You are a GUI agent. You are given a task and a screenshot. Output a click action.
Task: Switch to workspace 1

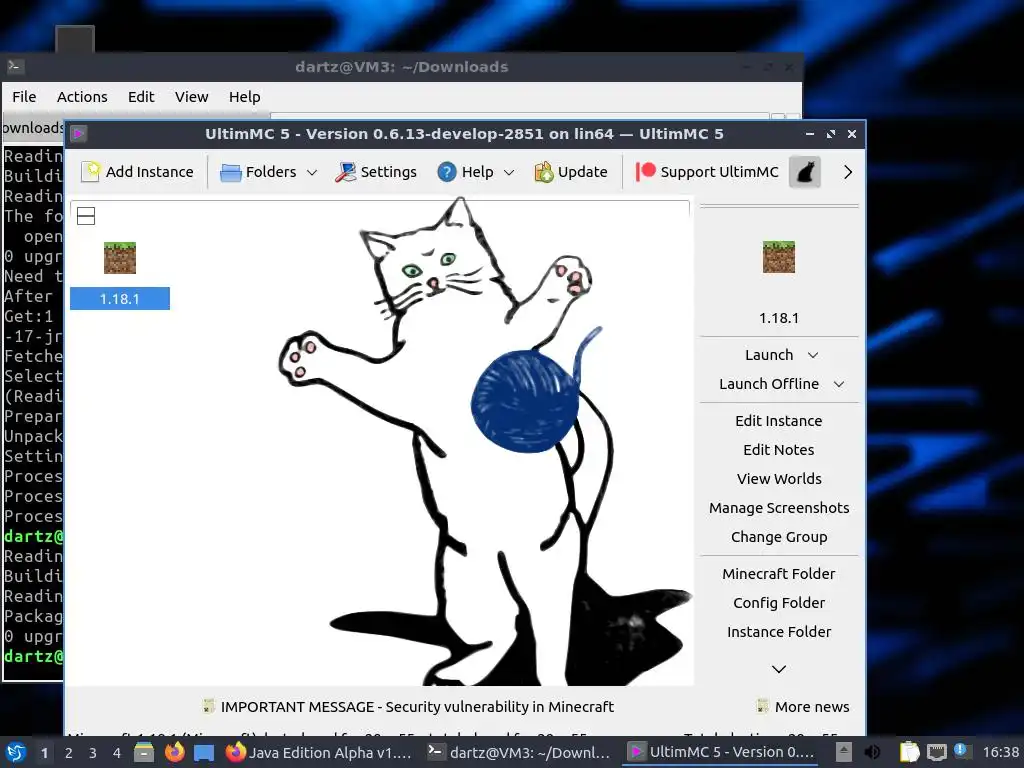[x=44, y=753]
